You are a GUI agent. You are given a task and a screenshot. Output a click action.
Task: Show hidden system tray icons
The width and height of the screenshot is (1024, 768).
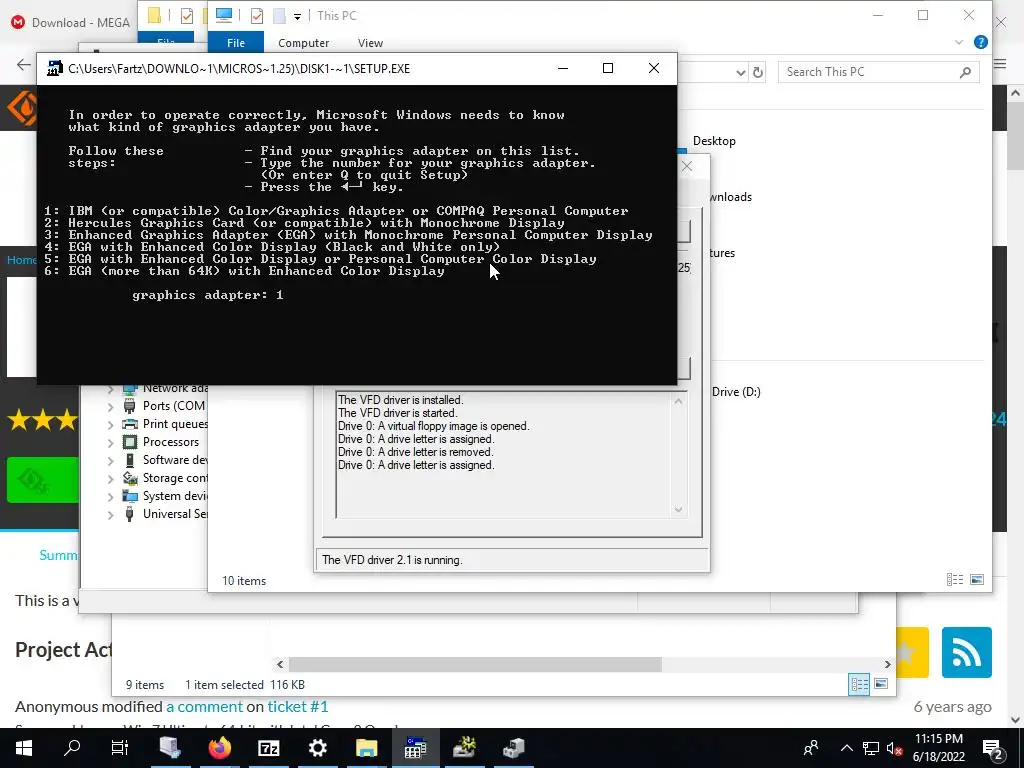[x=846, y=748]
